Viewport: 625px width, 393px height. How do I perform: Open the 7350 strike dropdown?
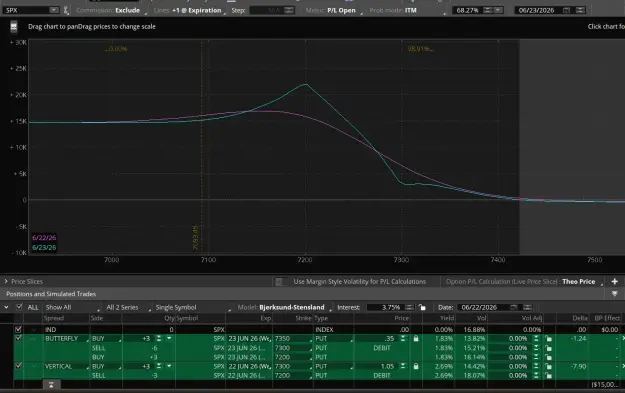(x=293, y=338)
